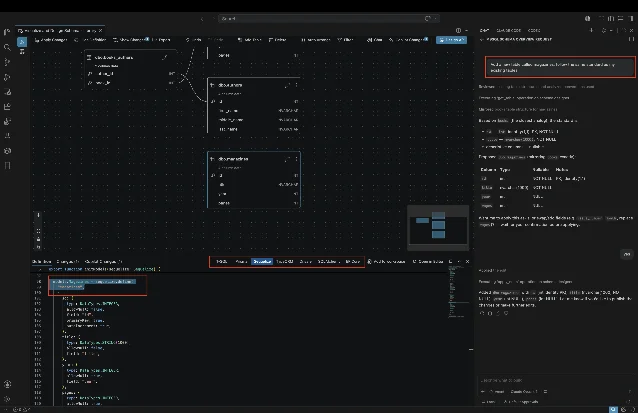Click the first designer toolbar button
638x413 pixels.
51,39
